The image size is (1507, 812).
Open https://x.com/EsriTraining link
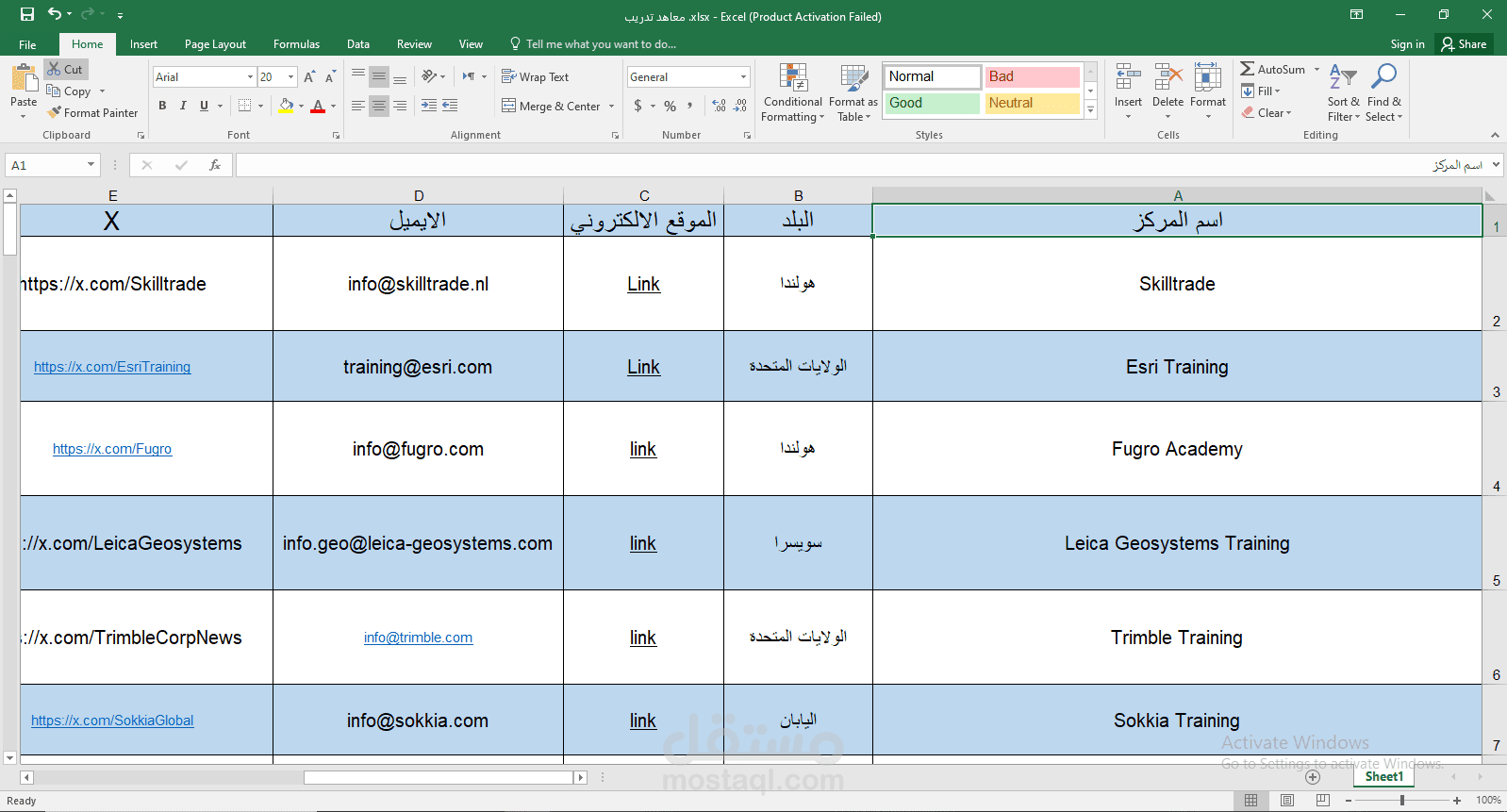(112, 367)
